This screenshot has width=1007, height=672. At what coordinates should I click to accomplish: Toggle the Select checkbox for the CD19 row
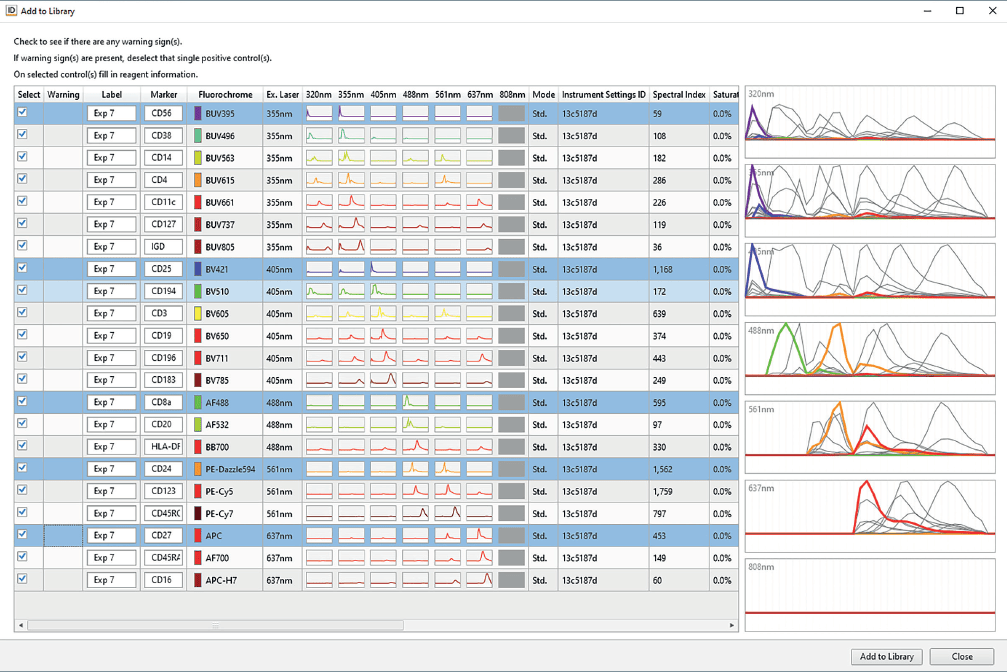tap(23, 335)
